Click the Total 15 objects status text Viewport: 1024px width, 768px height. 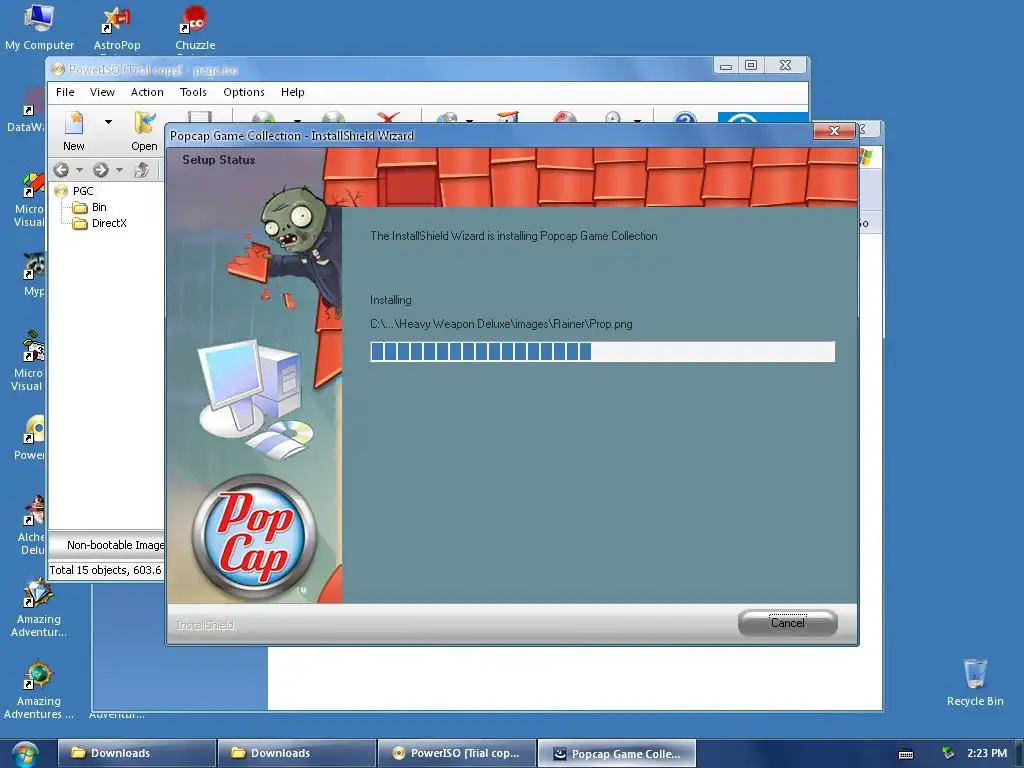tap(105, 570)
